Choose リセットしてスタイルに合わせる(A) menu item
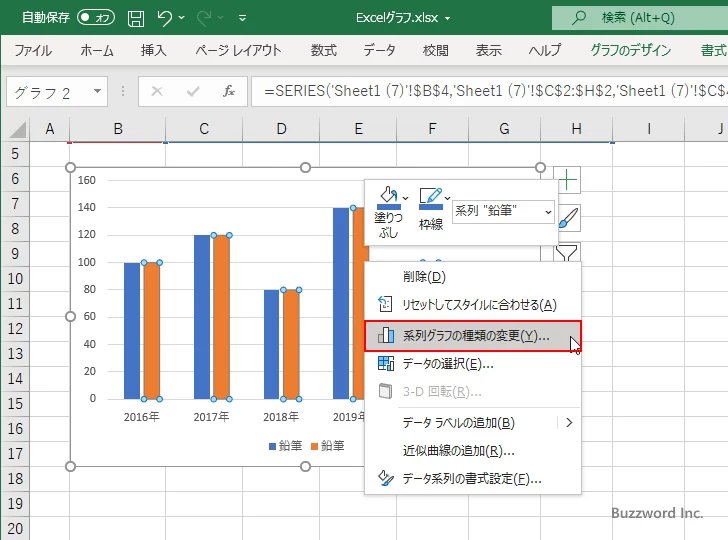The image size is (728, 540). [x=473, y=305]
